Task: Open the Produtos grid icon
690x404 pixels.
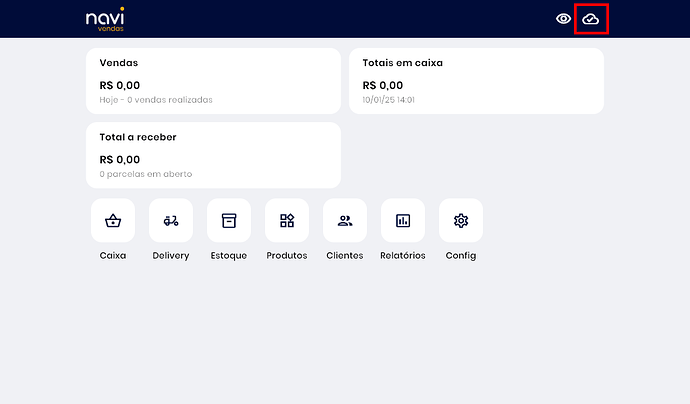Action: [287, 220]
